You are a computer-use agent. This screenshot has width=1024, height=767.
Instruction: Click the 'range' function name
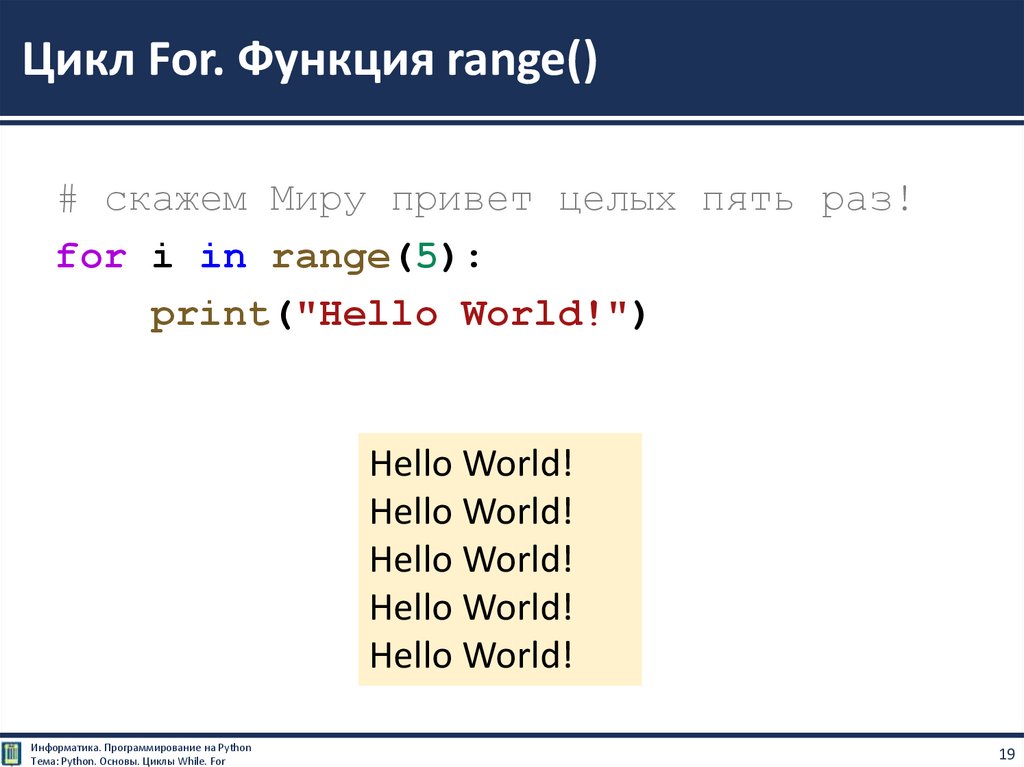point(330,258)
